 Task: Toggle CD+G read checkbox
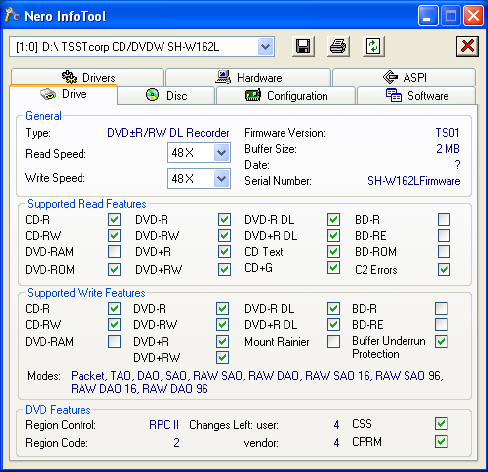[x=333, y=268]
